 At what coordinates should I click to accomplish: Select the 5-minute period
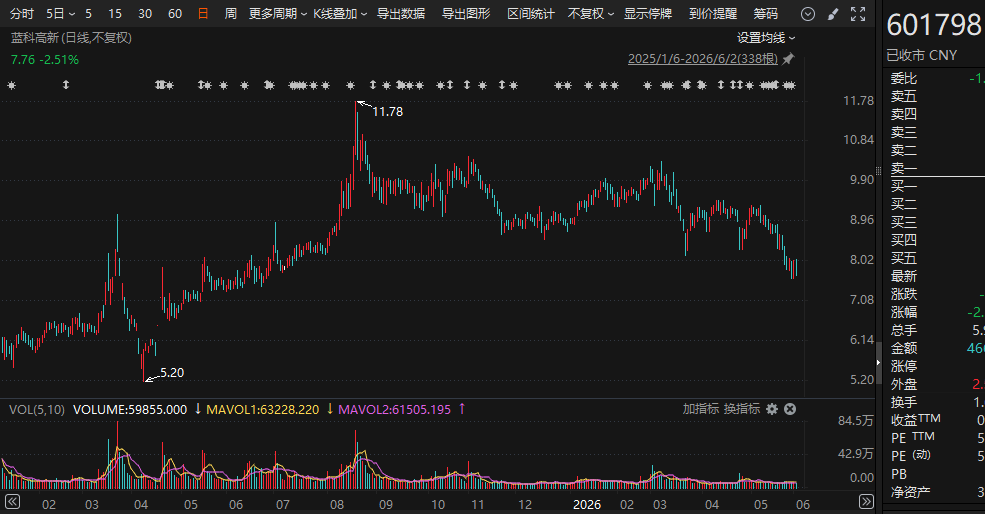[x=89, y=14]
